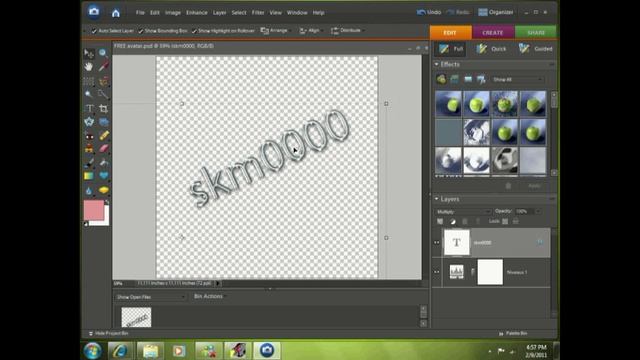Select the Crop tool
640x360 pixels.
click(103, 108)
